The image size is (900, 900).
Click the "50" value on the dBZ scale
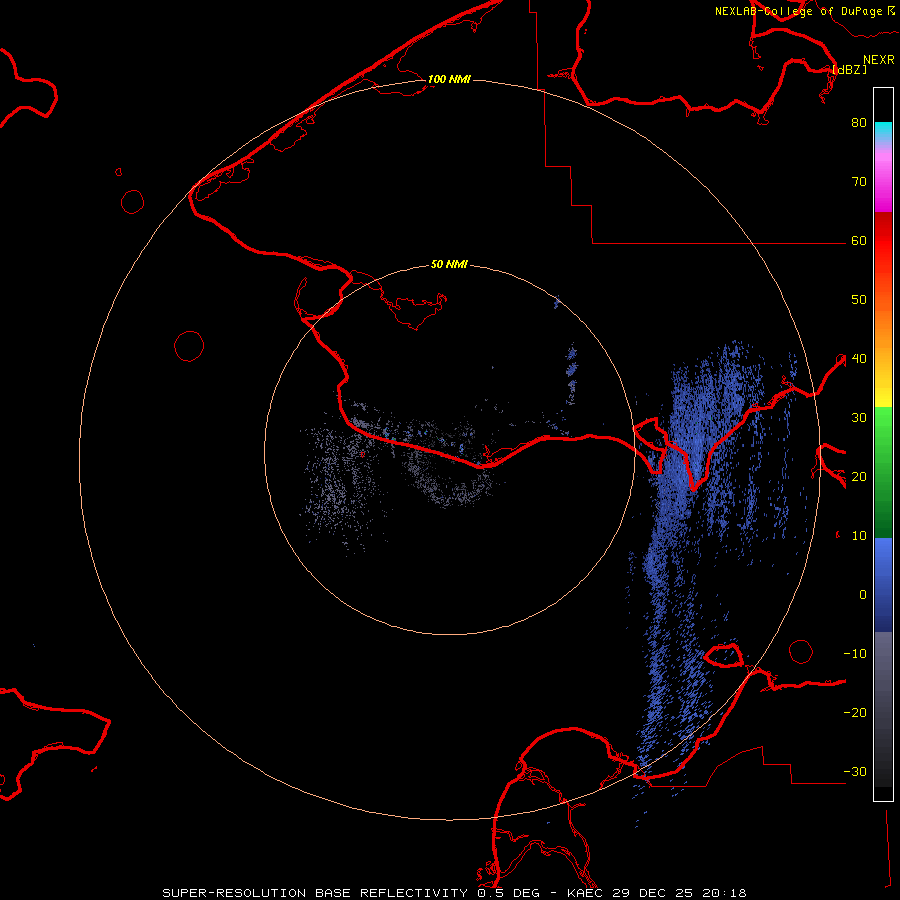pos(859,300)
